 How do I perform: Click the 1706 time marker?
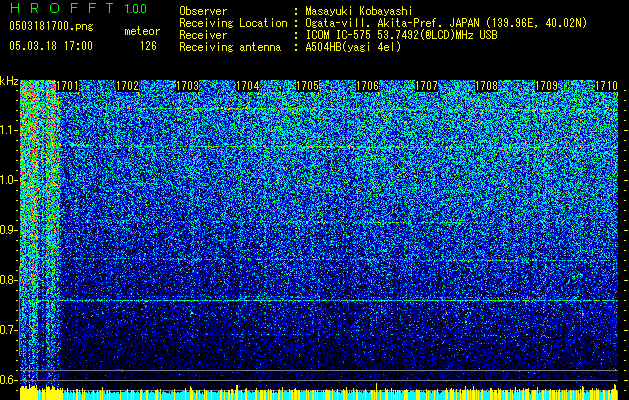coord(367,86)
